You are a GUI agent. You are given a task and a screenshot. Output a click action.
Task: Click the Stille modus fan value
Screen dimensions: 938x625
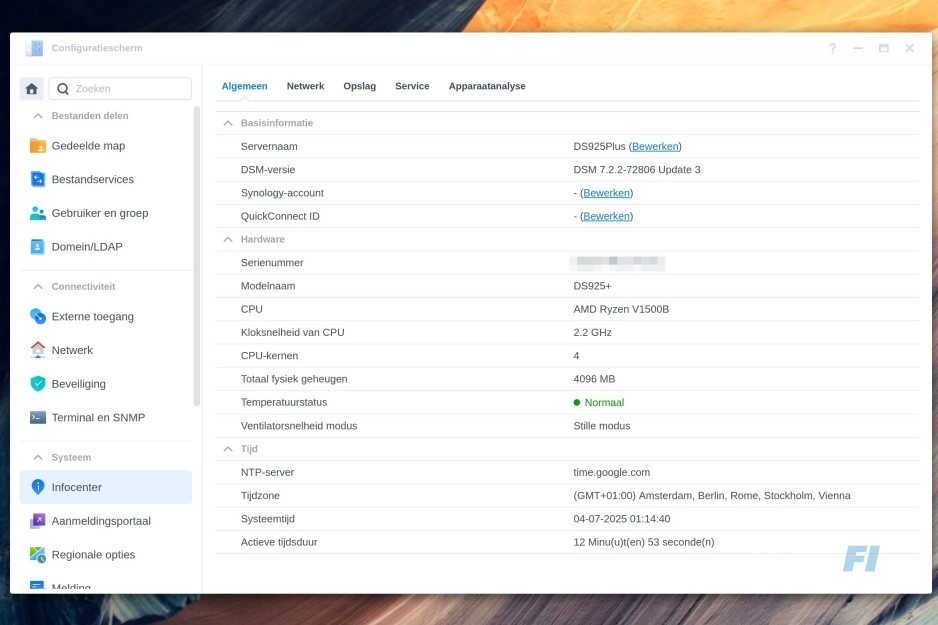click(x=602, y=426)
